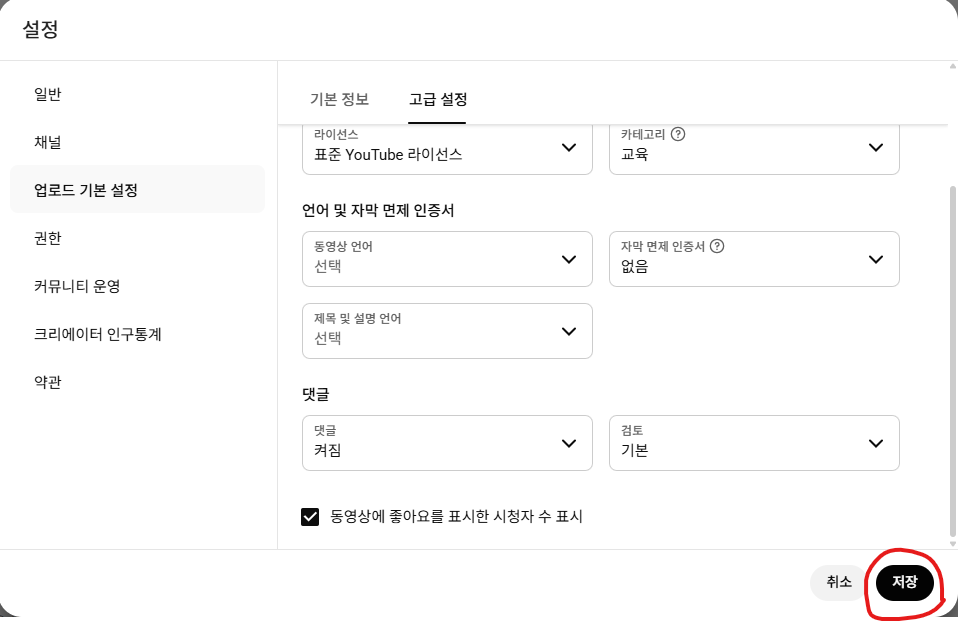The width and height of the screenshot is (958, 622).
Task: Click the 저장 button
Action: click(x=903, y=582)
